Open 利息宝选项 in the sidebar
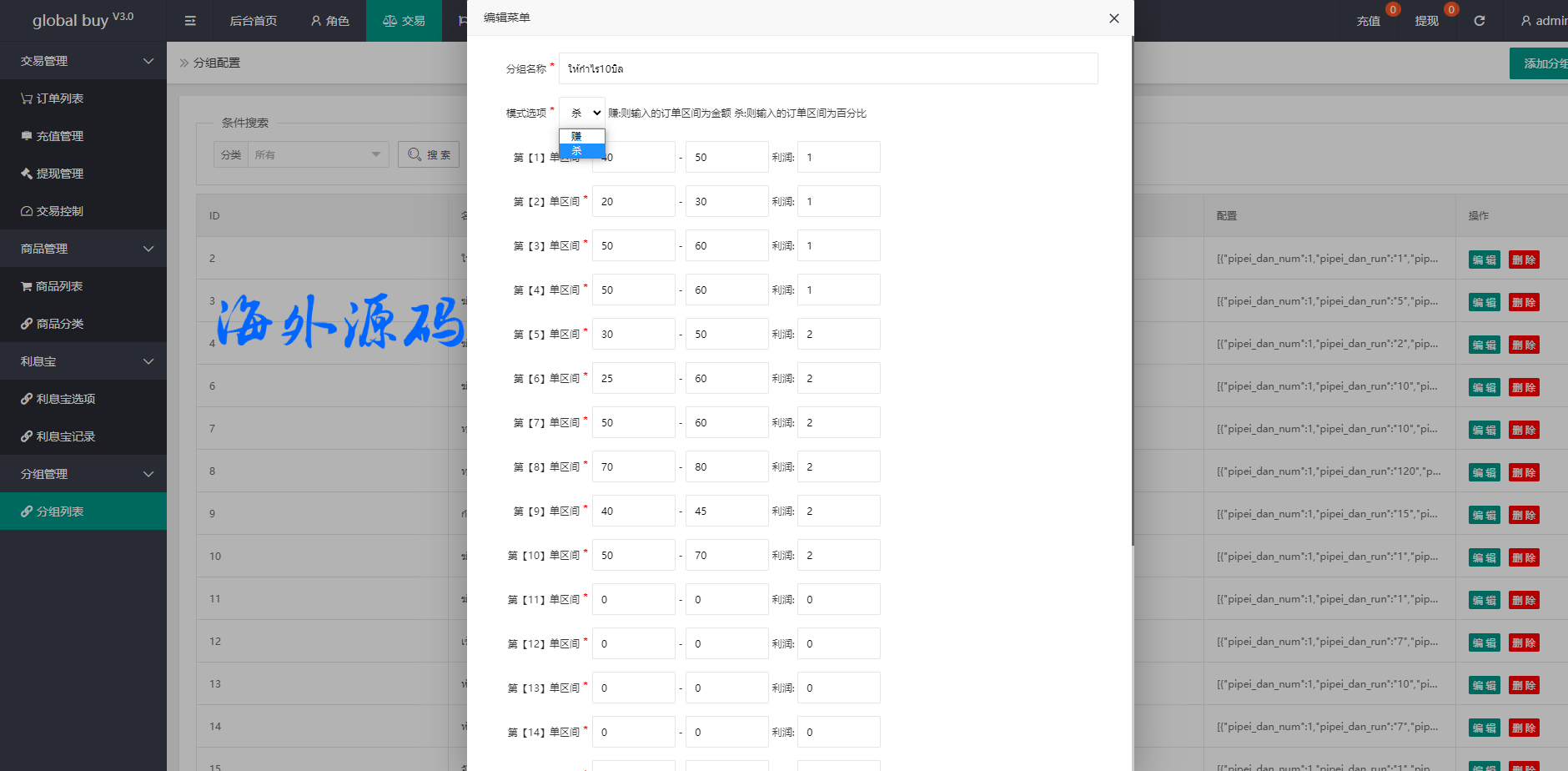 [58, 399]
